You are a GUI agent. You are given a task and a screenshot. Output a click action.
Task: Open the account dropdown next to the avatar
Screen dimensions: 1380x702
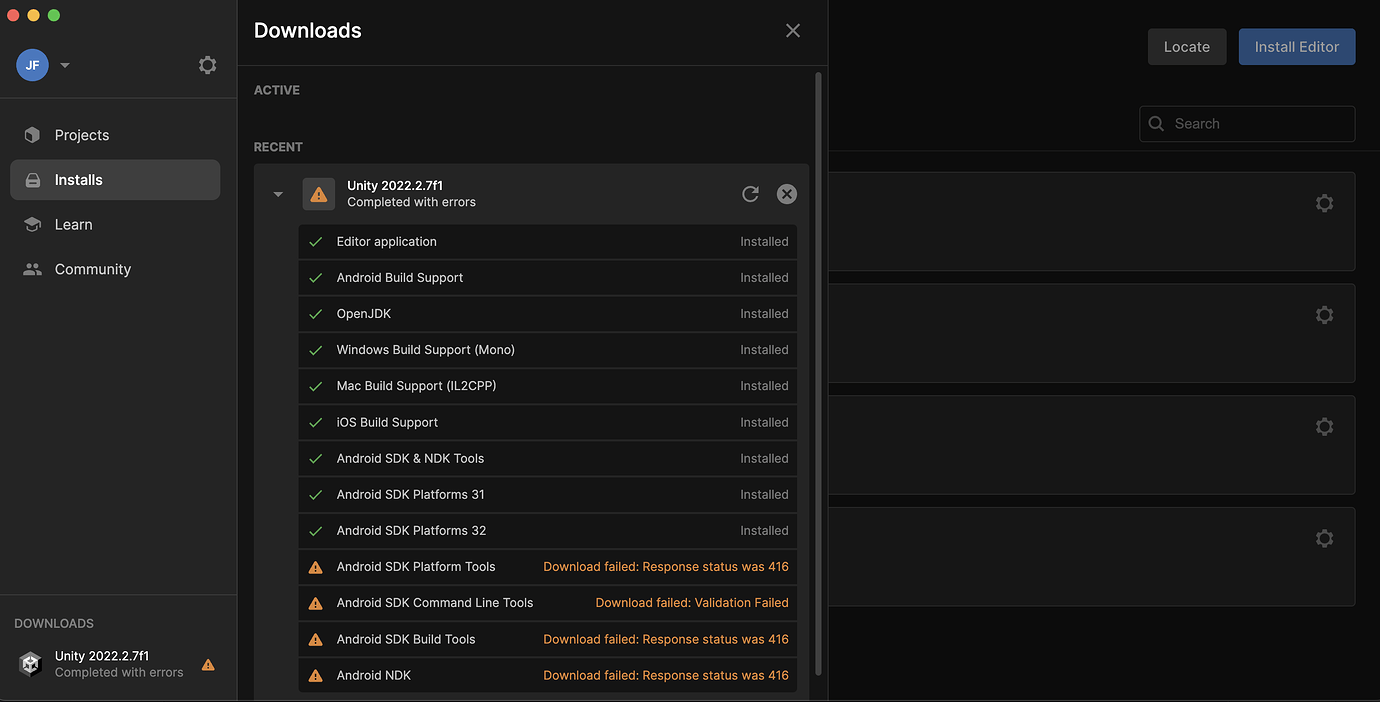point(64,64)
